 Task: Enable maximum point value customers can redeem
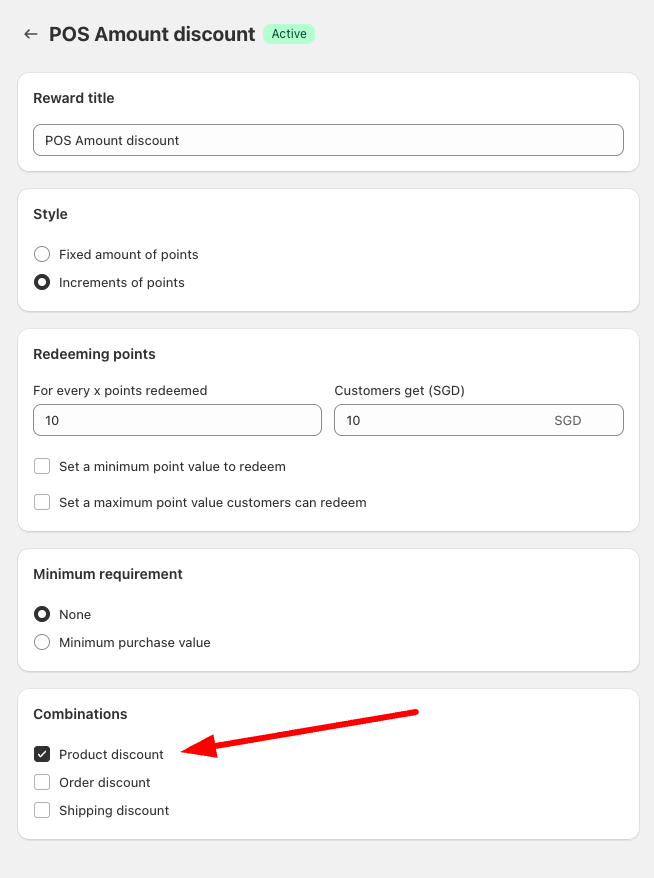click(x=42, y=502)
